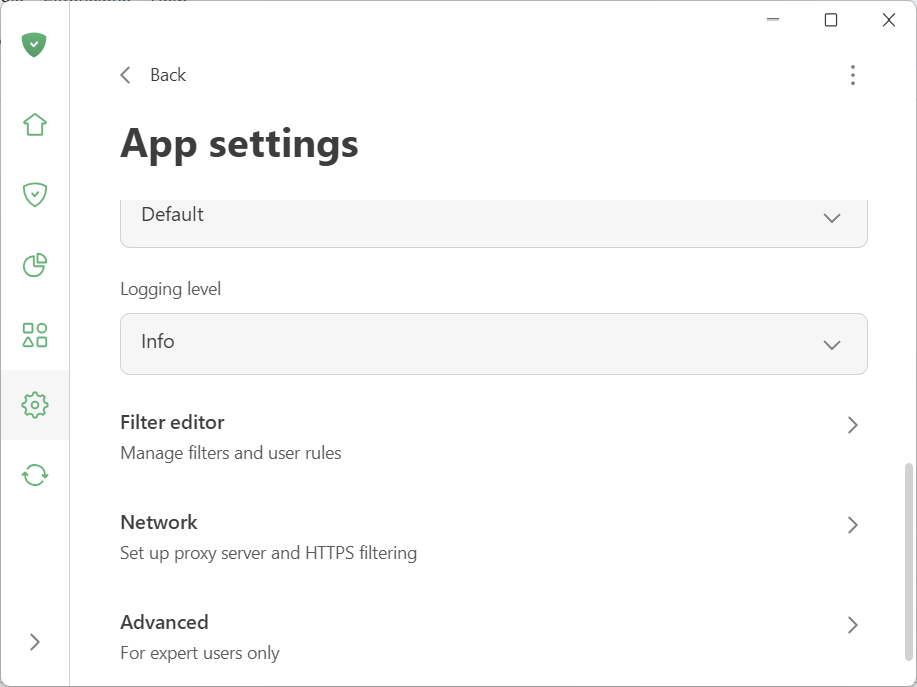Viewport: 917px width, 687px height.
Task: Click the AdGuard shield logo at top
Action: pos(33,45)
